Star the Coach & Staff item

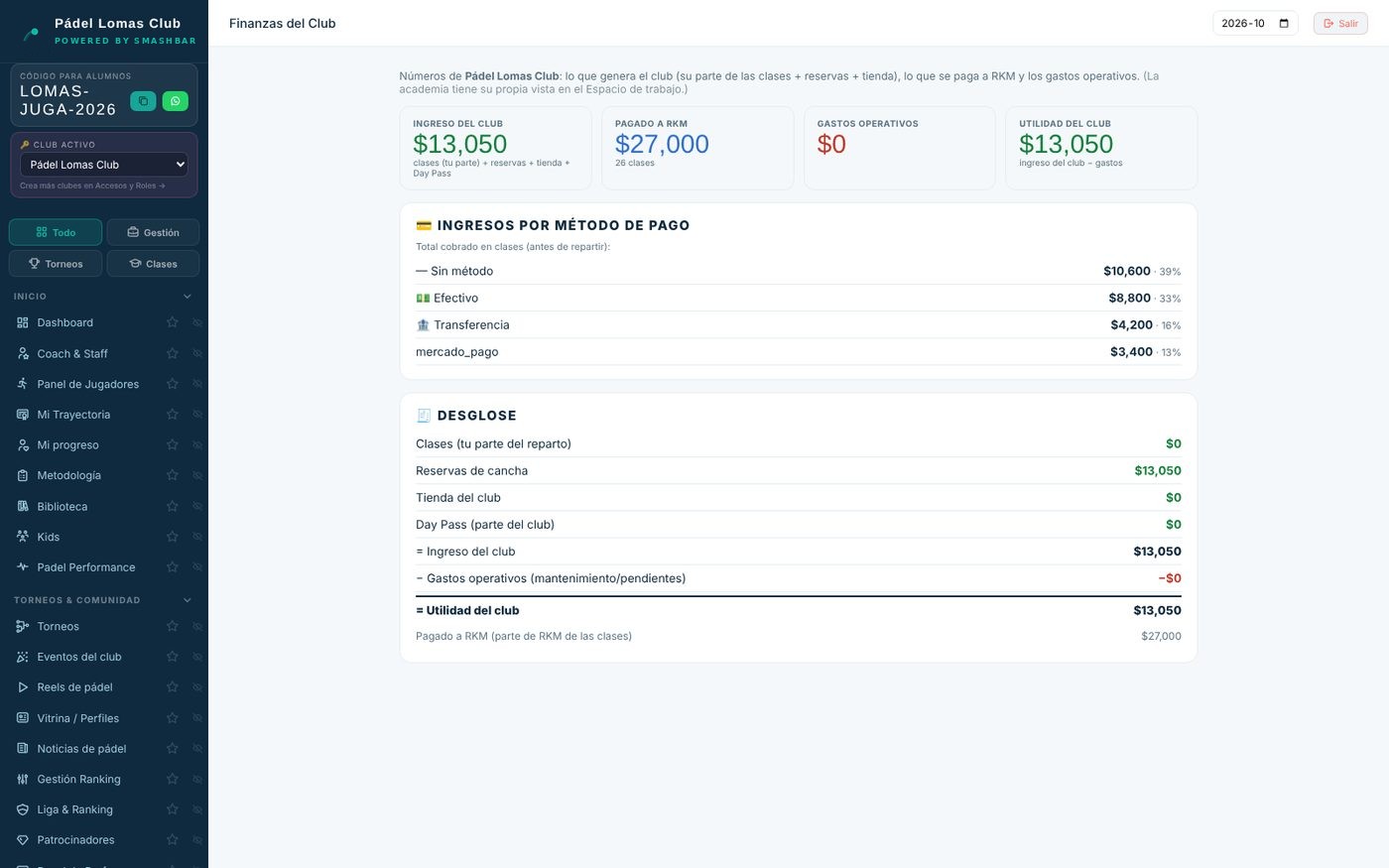(173, 353)
